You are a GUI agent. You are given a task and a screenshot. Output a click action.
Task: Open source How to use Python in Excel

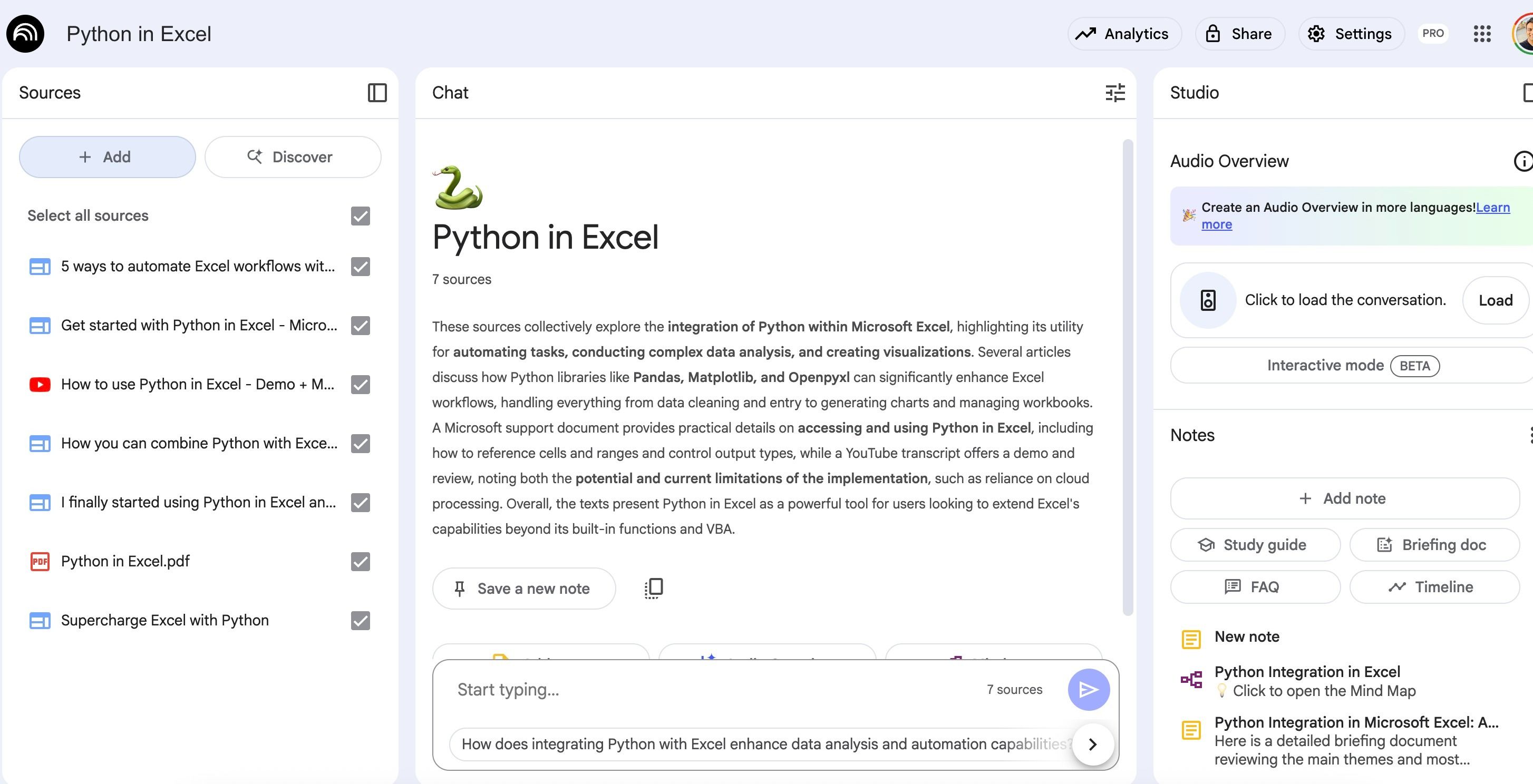198,384
